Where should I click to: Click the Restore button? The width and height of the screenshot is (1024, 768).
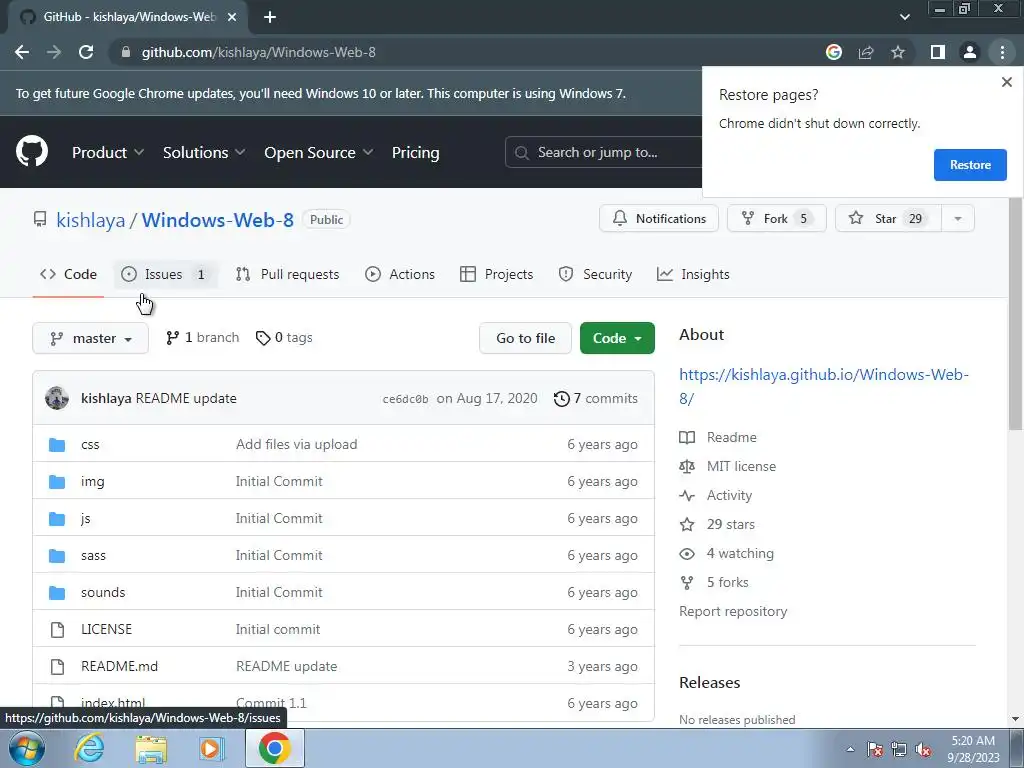click(x=970, y=165)
